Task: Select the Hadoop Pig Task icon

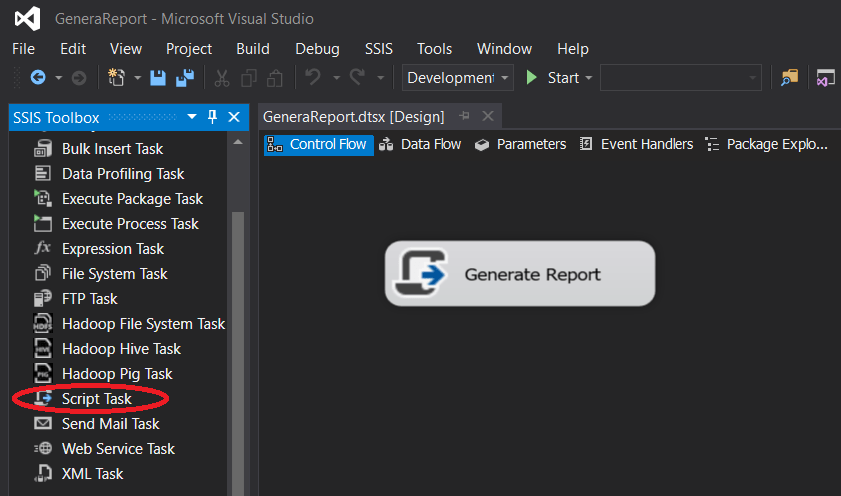Action: click(43, 373)
